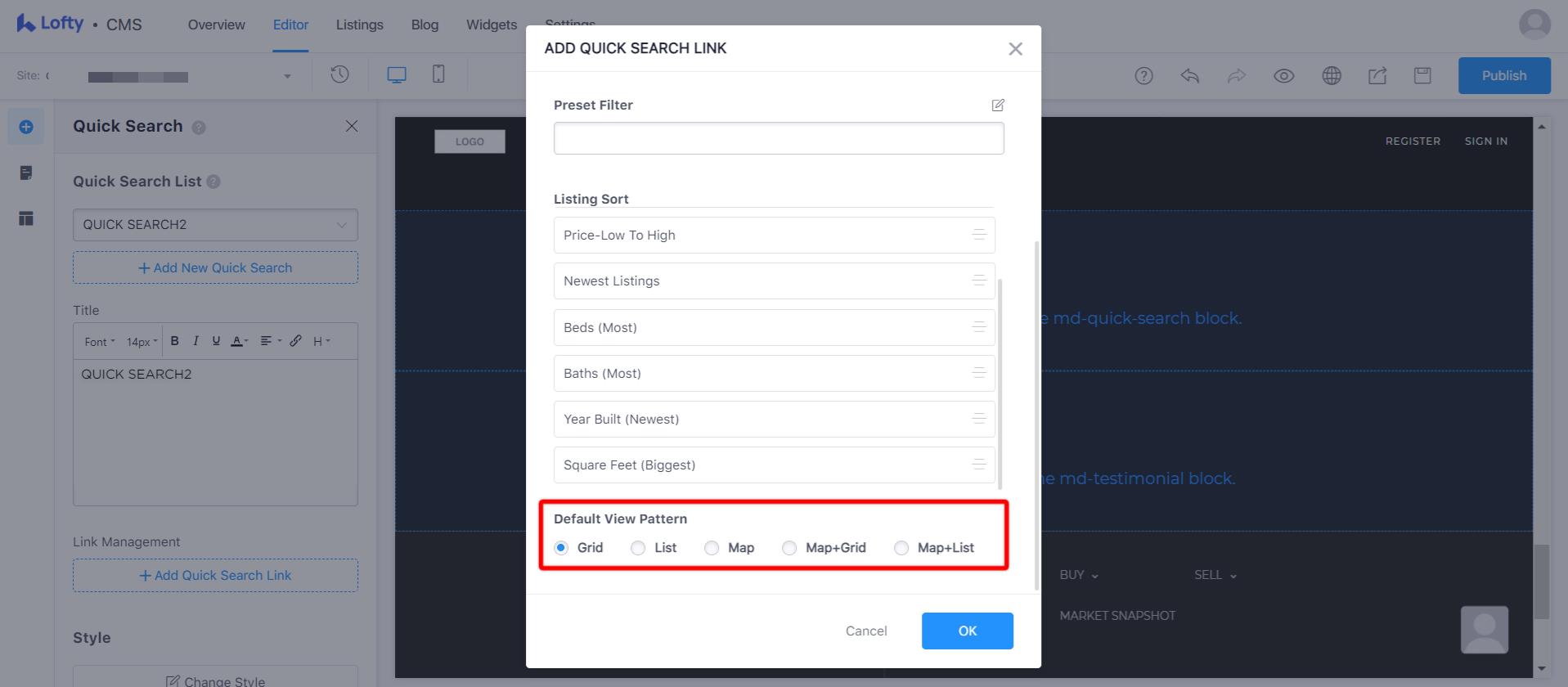
Task: Cancel the quick search link dialog
Action: 866,631
